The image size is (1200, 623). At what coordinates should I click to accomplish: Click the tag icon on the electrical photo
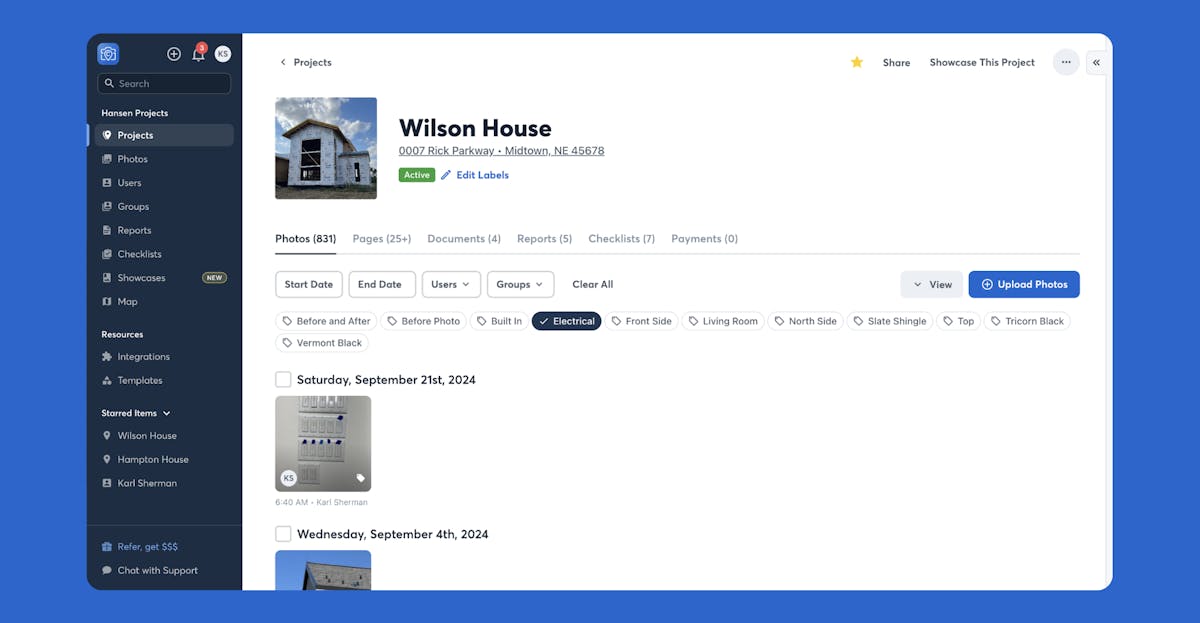point(361,478)
